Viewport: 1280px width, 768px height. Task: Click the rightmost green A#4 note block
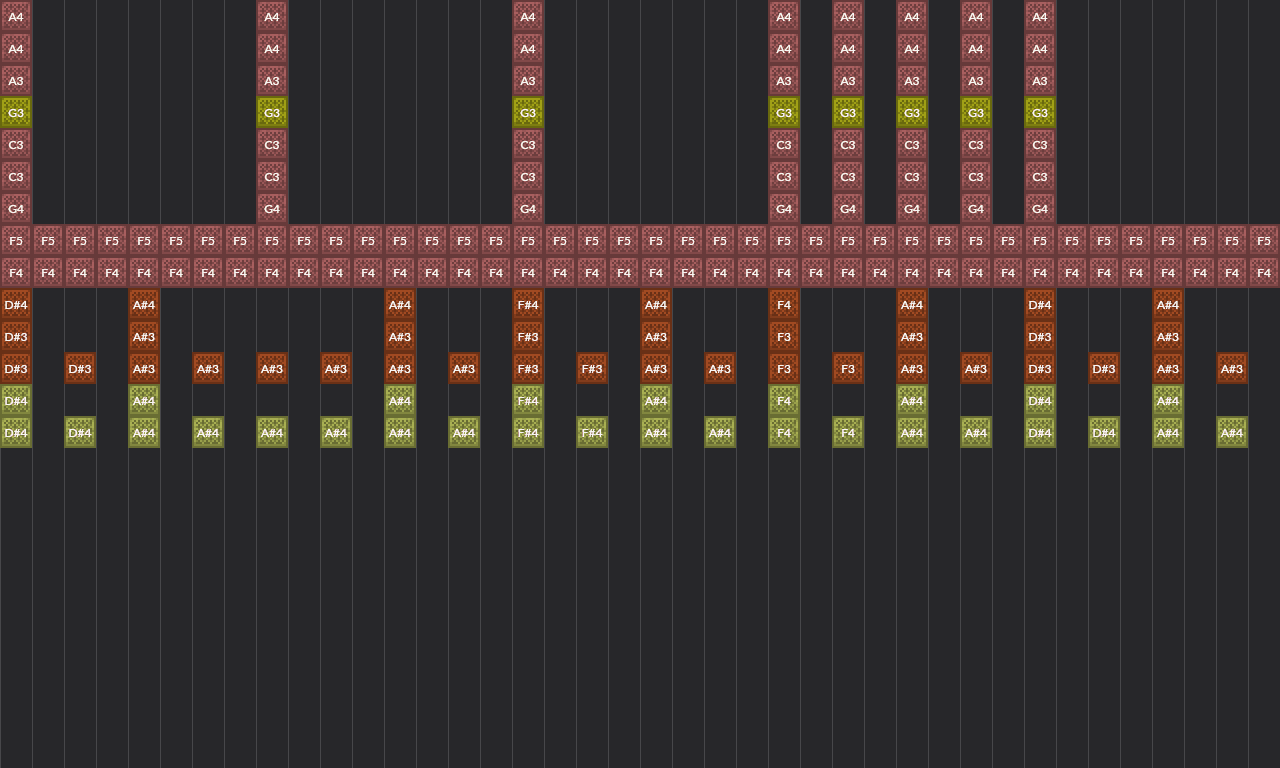tap(1232, 432)
